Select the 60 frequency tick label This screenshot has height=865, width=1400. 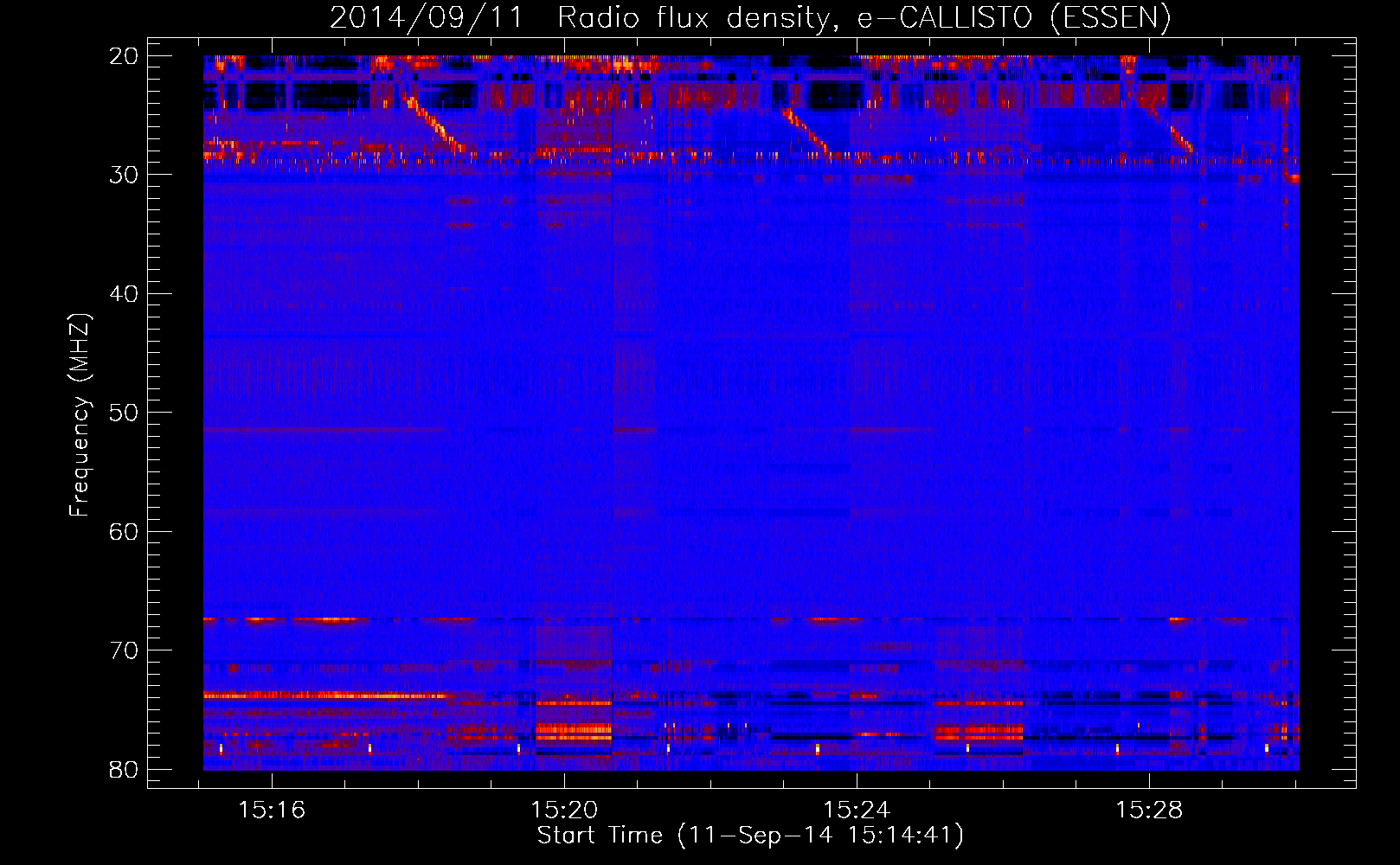tap(124, 532)
